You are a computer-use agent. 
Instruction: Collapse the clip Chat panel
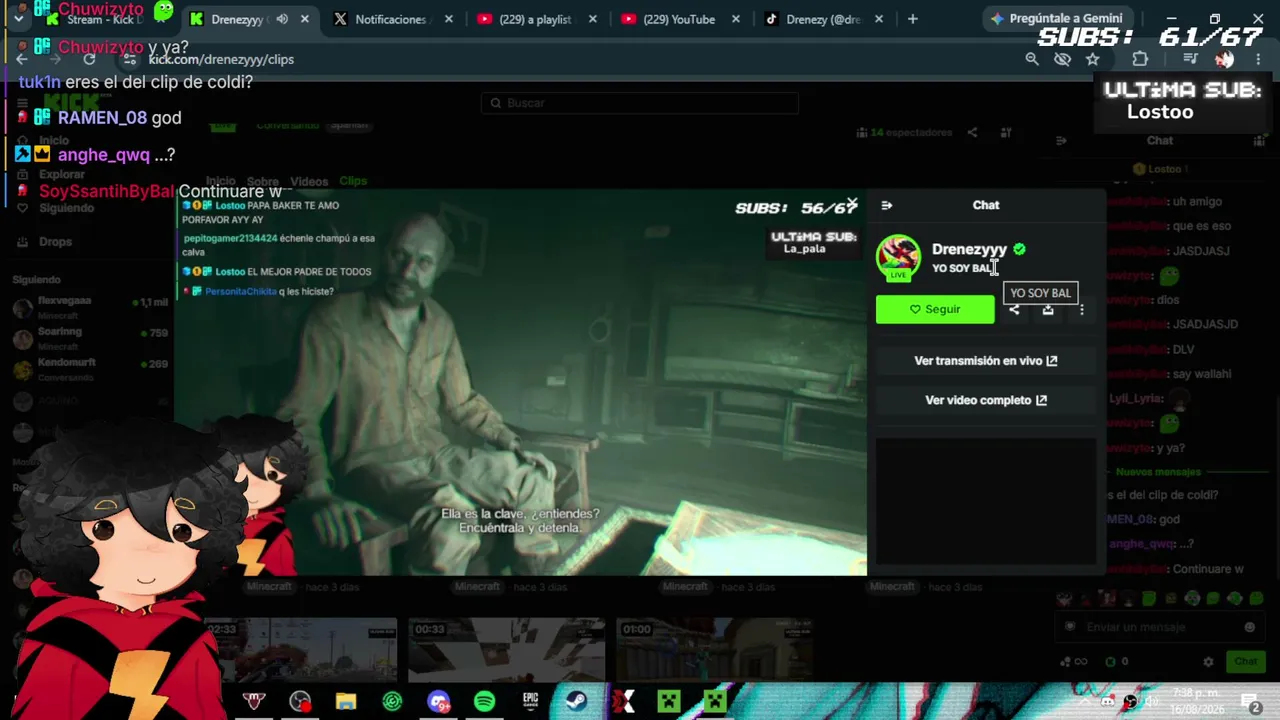click(x=887, y=205)
